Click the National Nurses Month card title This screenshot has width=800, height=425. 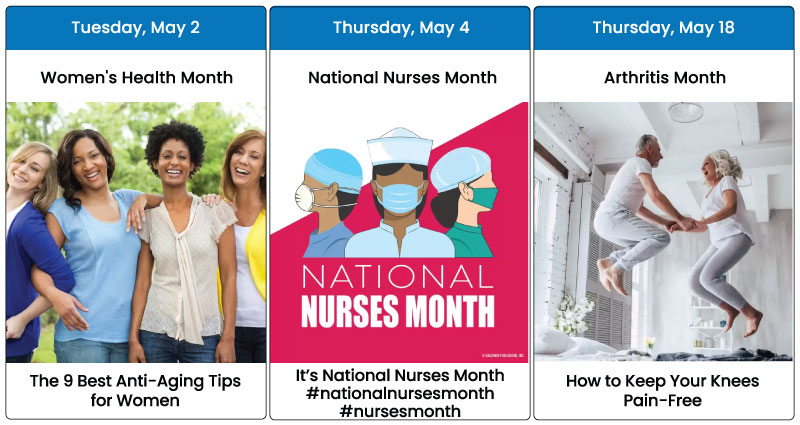click(x=402, y=78)
